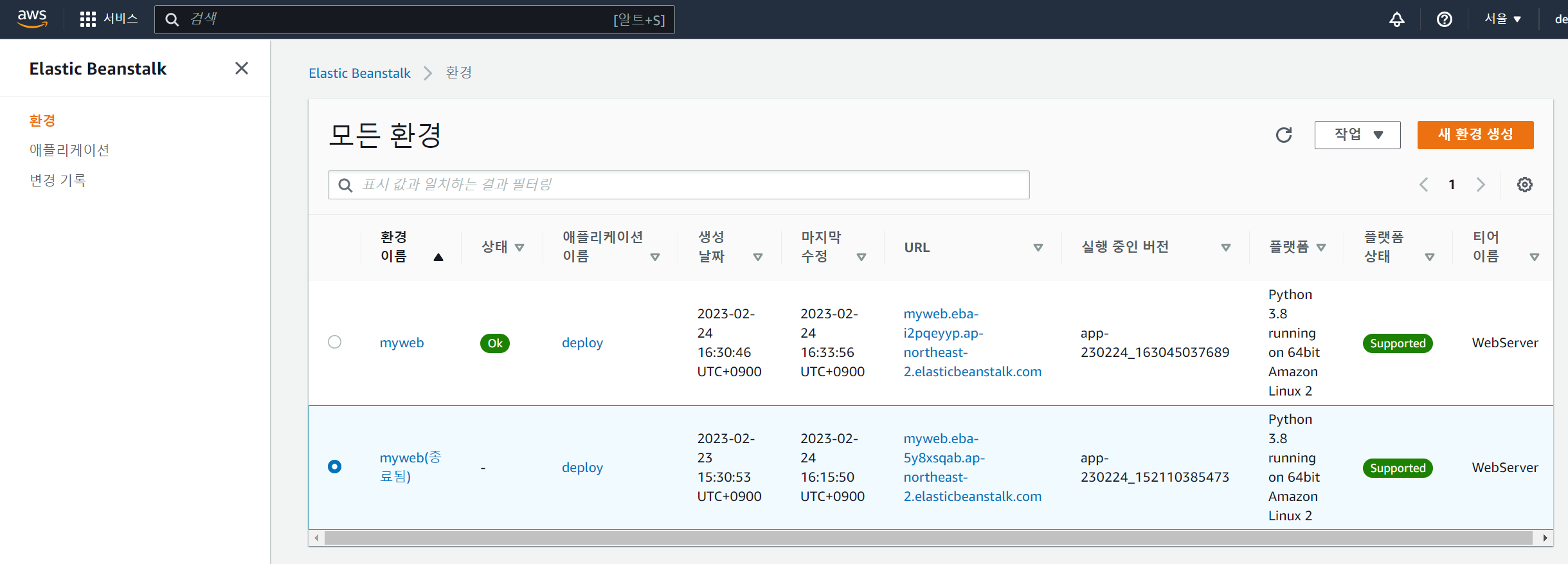Open the notifications bell
The width and height of the screenshot is (1568, 564).
click(1397, 19)
